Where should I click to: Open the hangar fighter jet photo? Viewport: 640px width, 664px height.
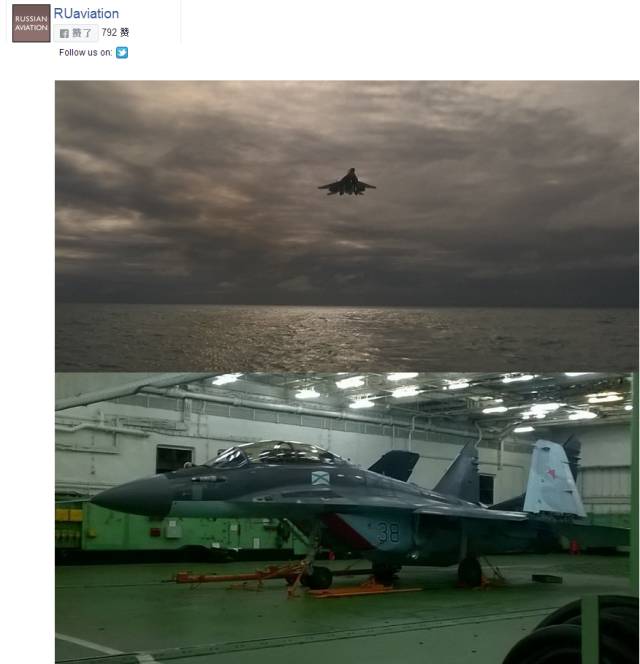coord(347,518)
